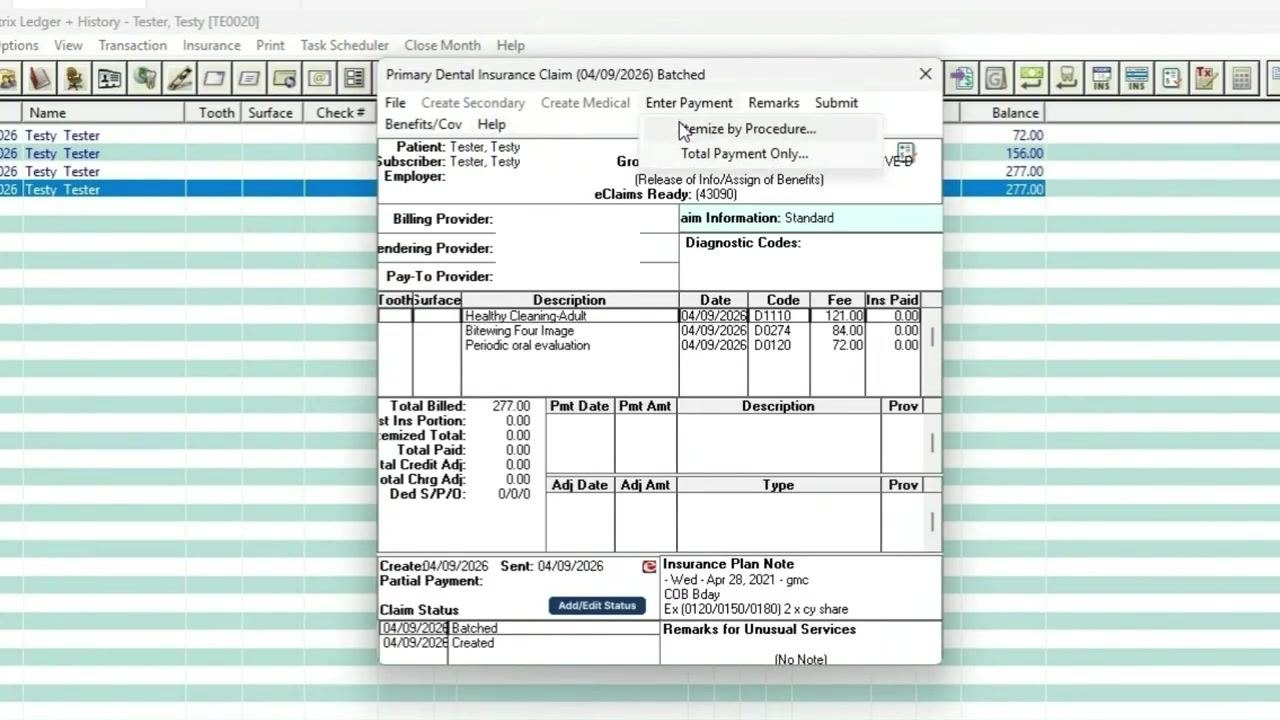Select the Healthy Cleaning-Adult procedure row

(x=649, y=316)
